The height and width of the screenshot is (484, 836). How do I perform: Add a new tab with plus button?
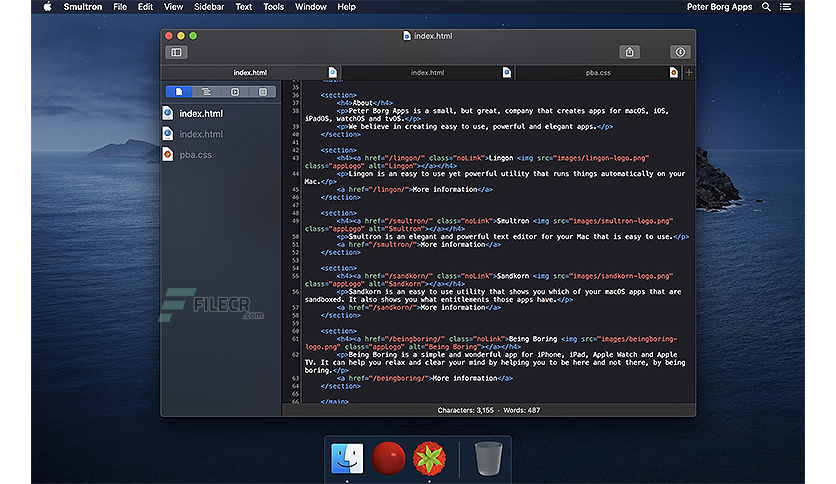click(x=689, y=72)
